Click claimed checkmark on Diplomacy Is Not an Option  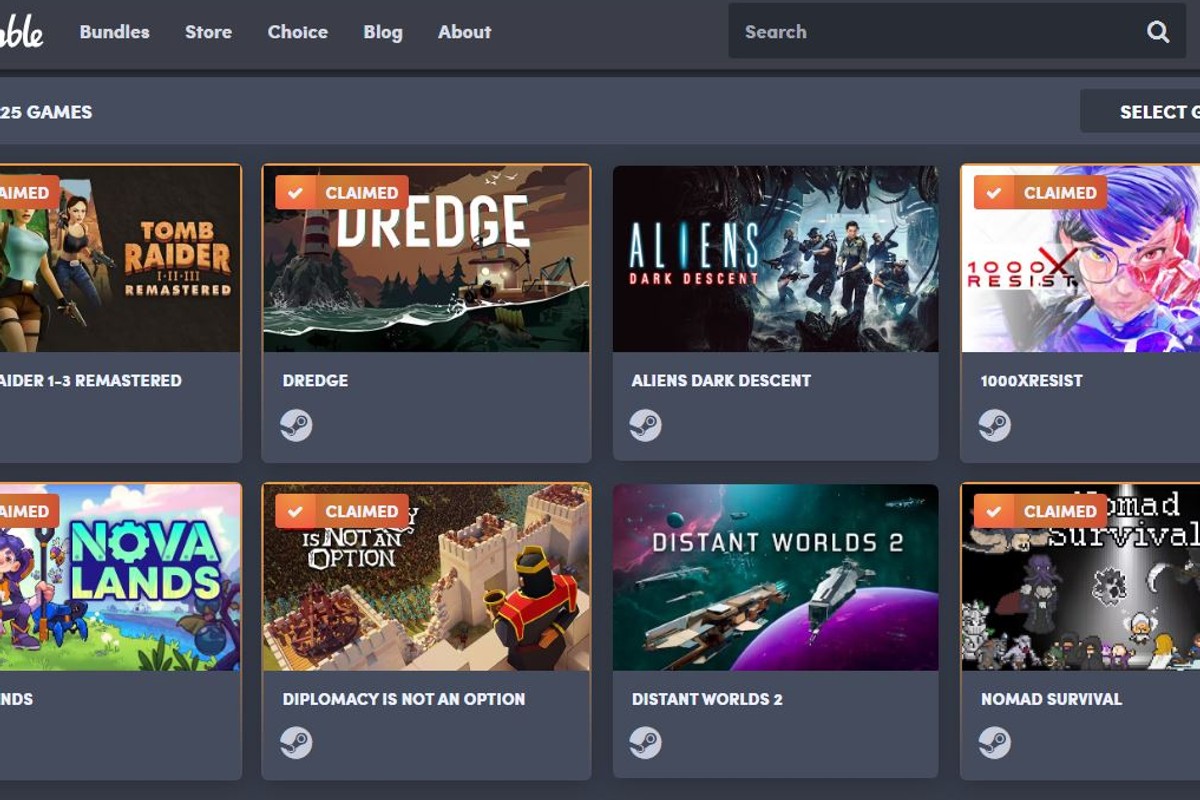pyautogui.click(x=295, y=511)
